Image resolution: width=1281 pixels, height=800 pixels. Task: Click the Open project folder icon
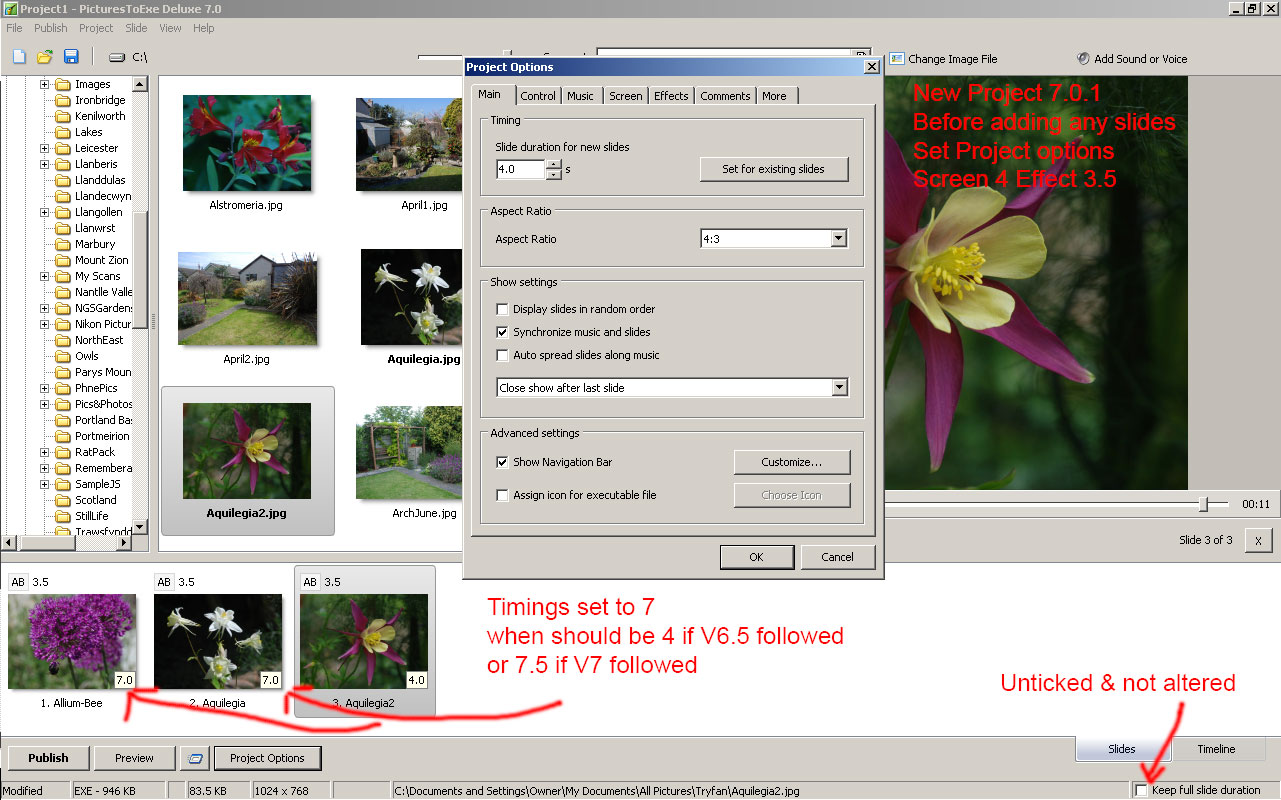pyautogui.click(x=45, y=57)
